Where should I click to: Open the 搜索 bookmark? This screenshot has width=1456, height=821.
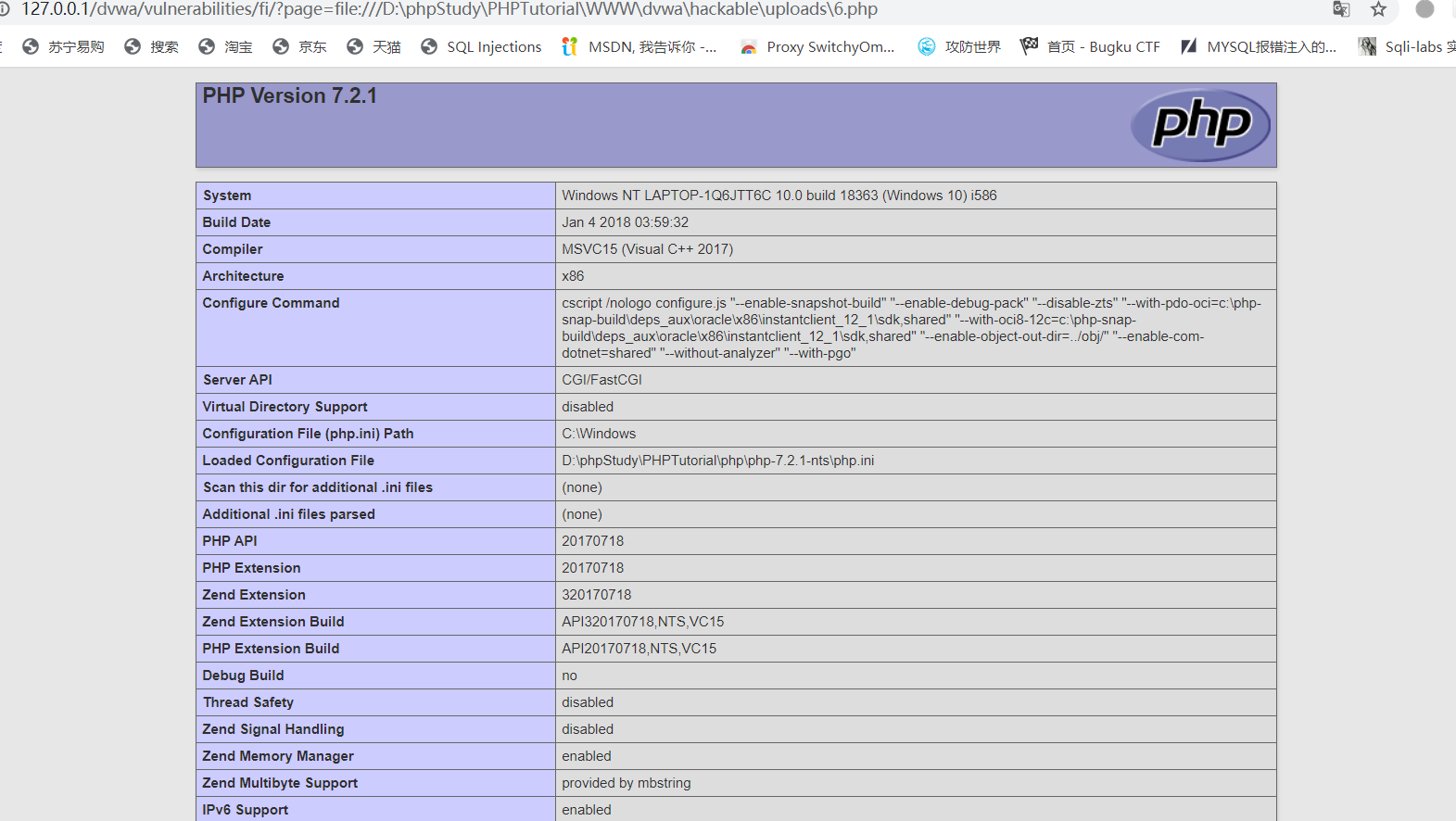coord(151,47)
